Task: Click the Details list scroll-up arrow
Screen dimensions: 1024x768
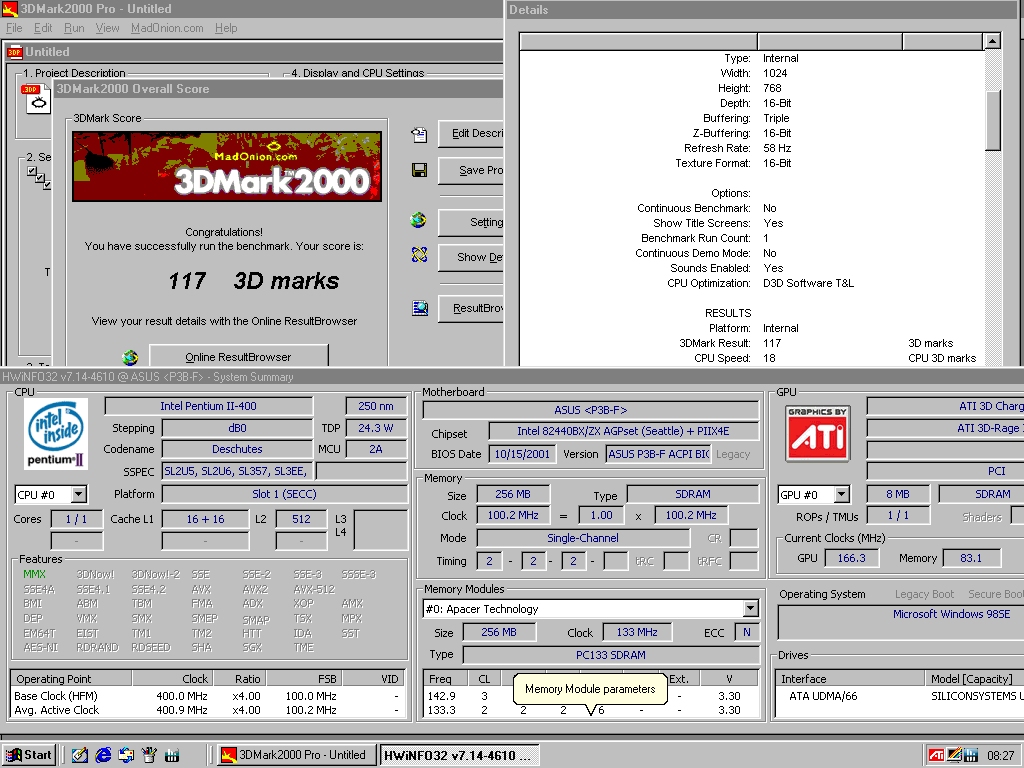Action: pyautogui.click(x=993, y=41)
